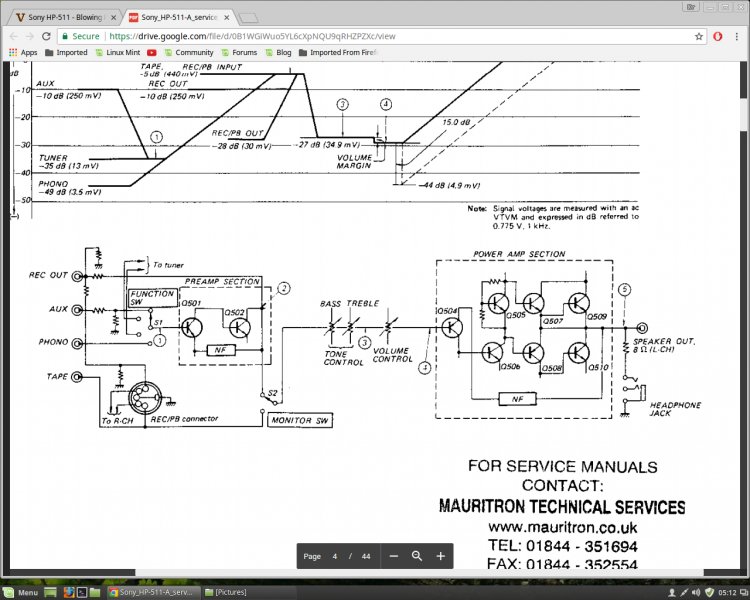The image size is (750, 600).
Task: Click the zoom out minus button
Action: [394, 556]
